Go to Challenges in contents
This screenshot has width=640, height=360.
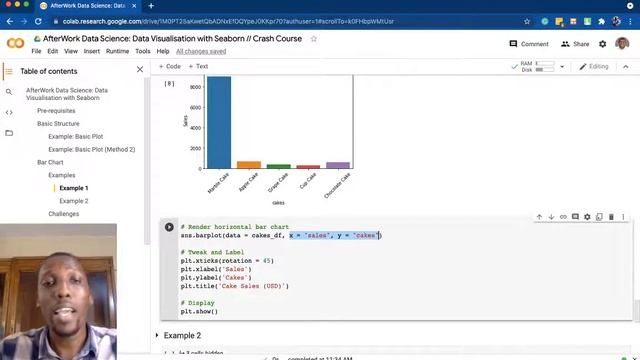coord(64,214)
